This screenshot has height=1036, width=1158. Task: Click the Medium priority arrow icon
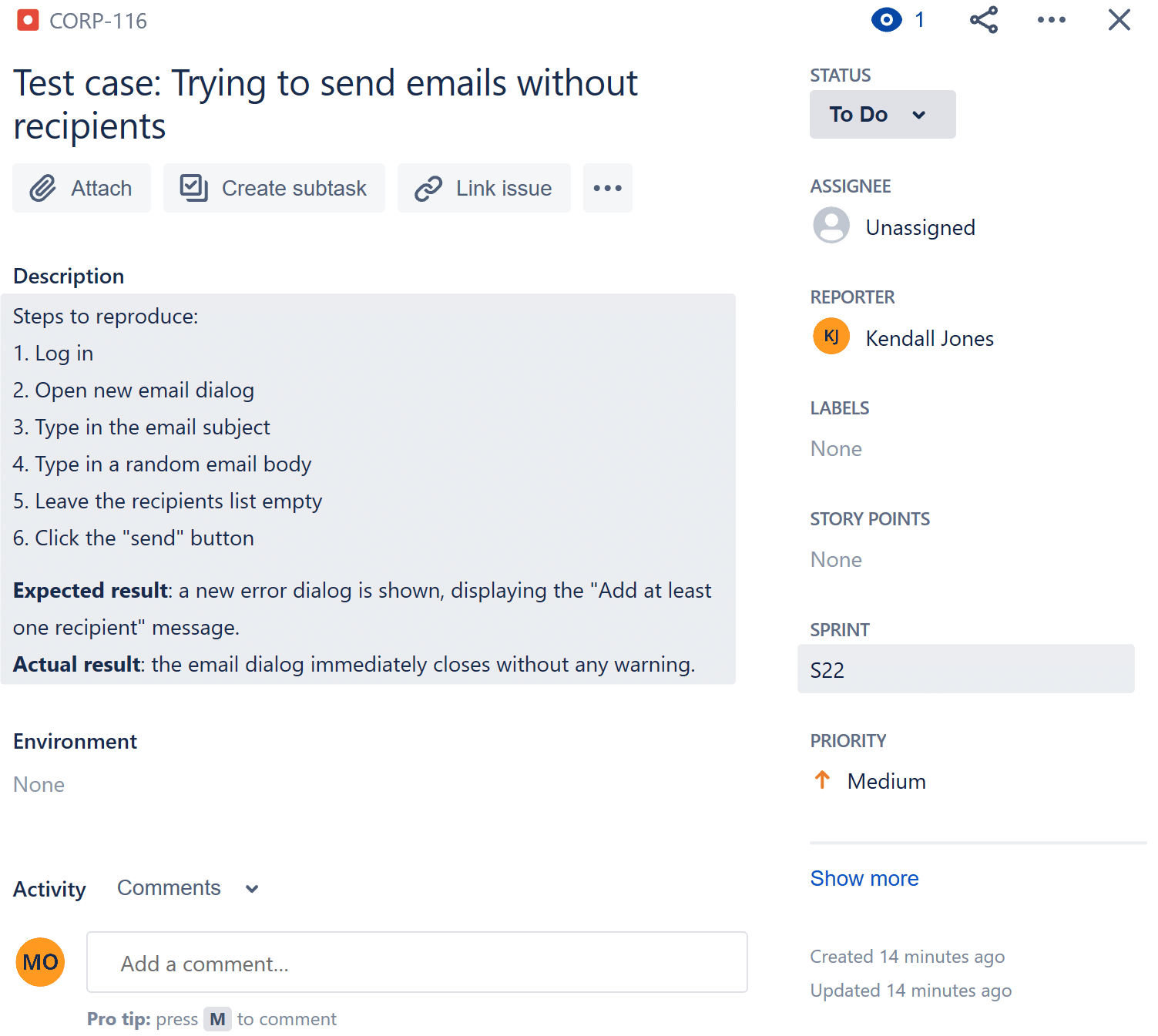(x=822, y=780)
